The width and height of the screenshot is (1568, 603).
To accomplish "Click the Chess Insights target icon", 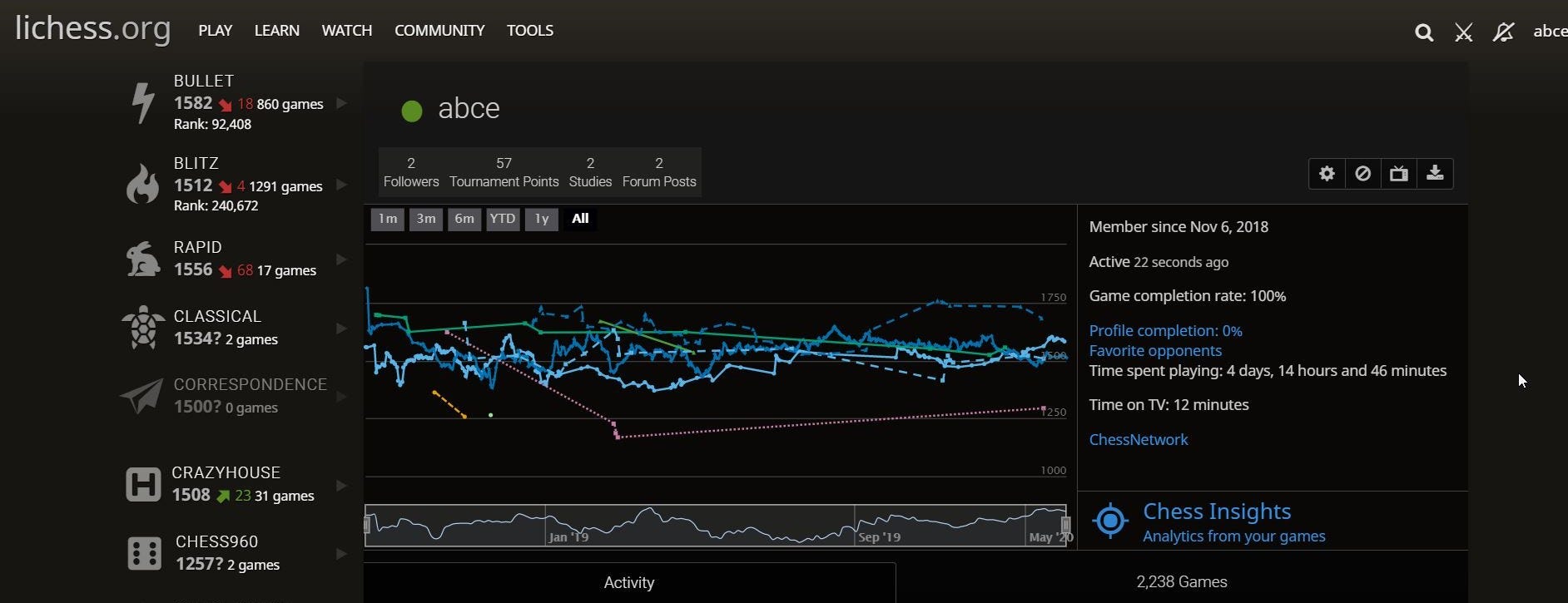I will point(1110,521).
